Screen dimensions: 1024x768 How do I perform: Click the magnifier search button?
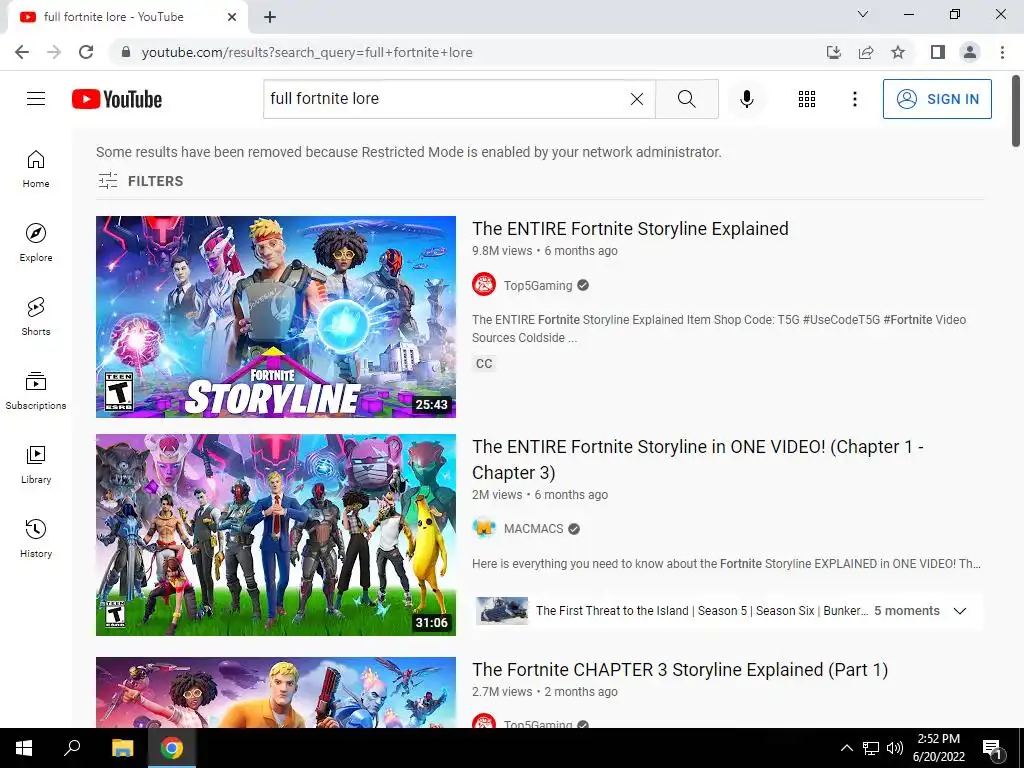pos(686,99)
